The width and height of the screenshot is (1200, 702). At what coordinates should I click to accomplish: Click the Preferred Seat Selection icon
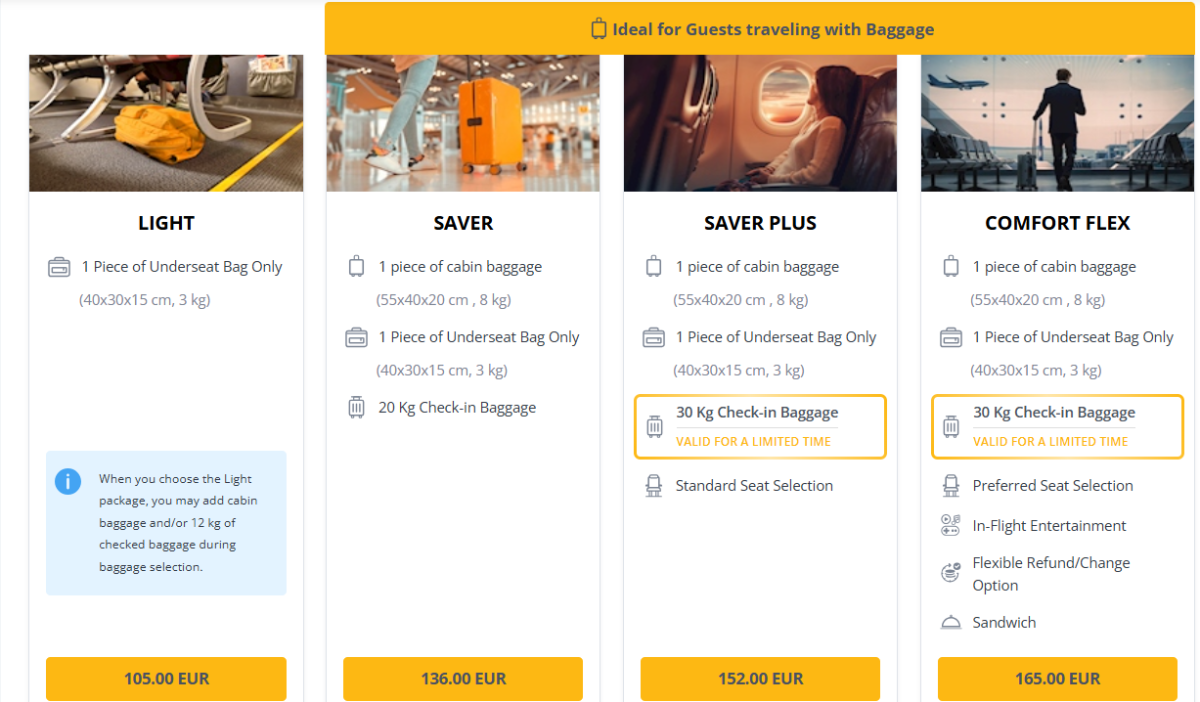(x=951, y=485)
